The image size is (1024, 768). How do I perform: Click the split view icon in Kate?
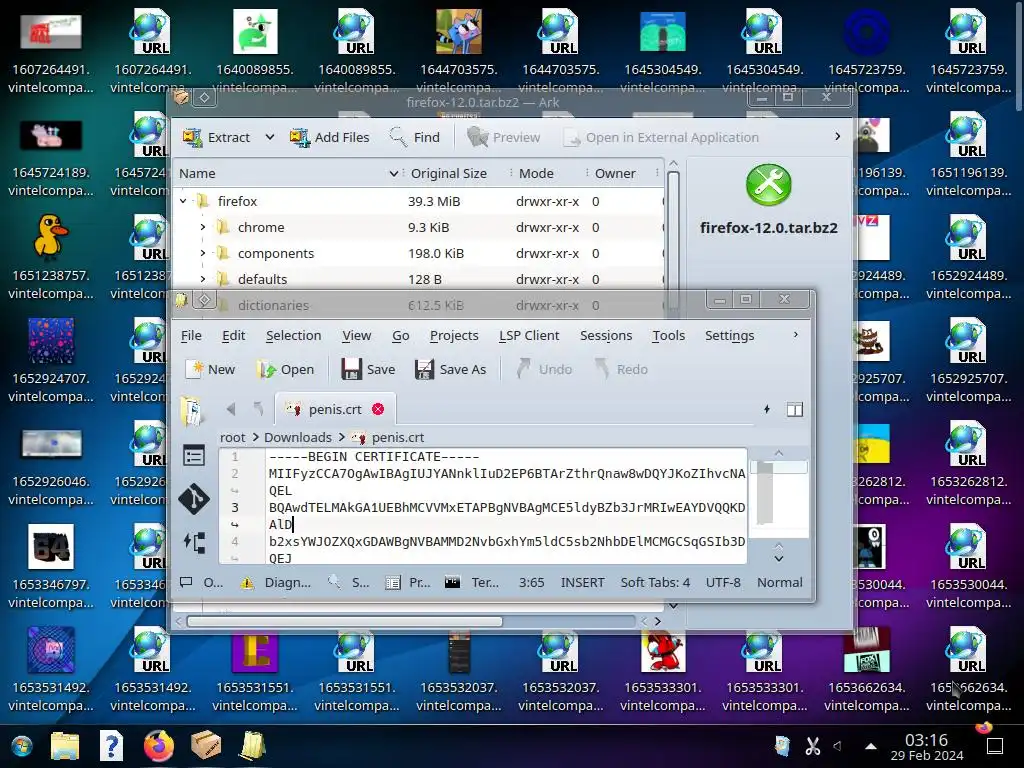coord(795,409)
